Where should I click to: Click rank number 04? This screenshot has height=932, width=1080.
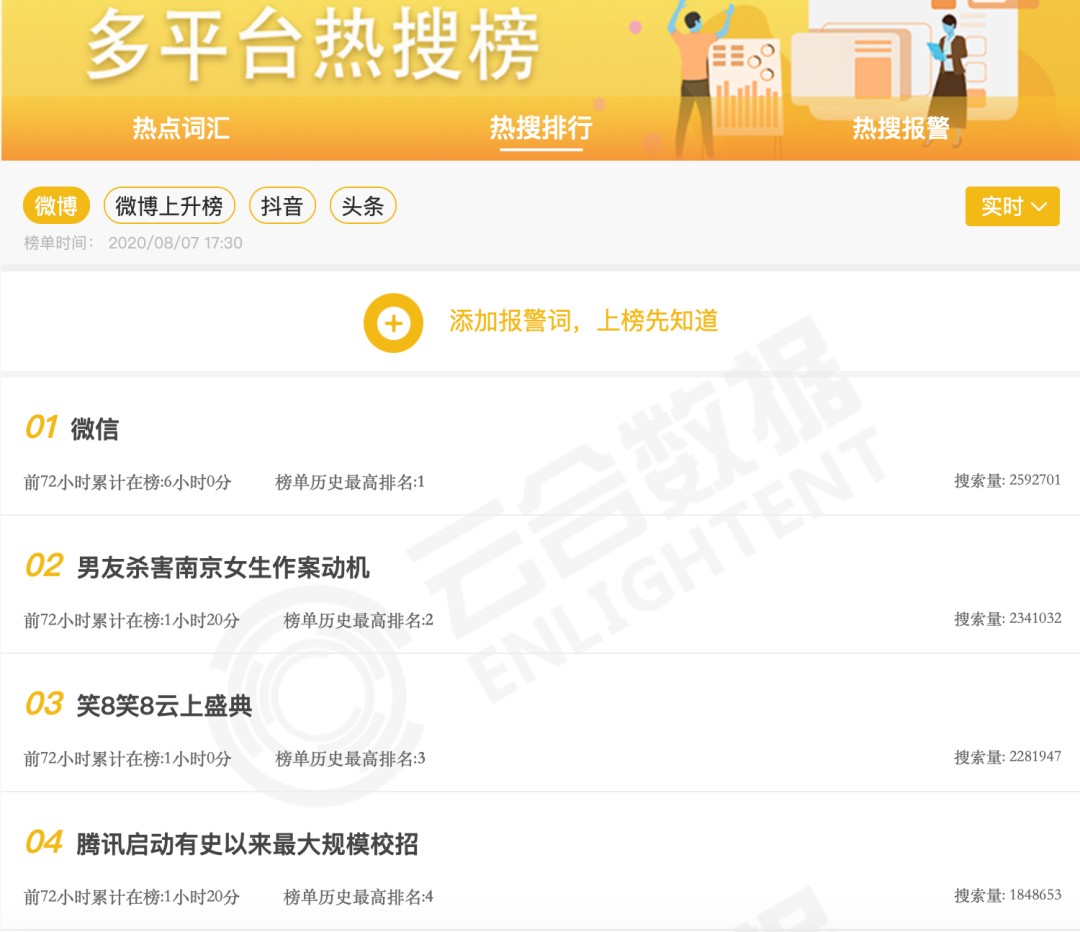pos(44,842)
